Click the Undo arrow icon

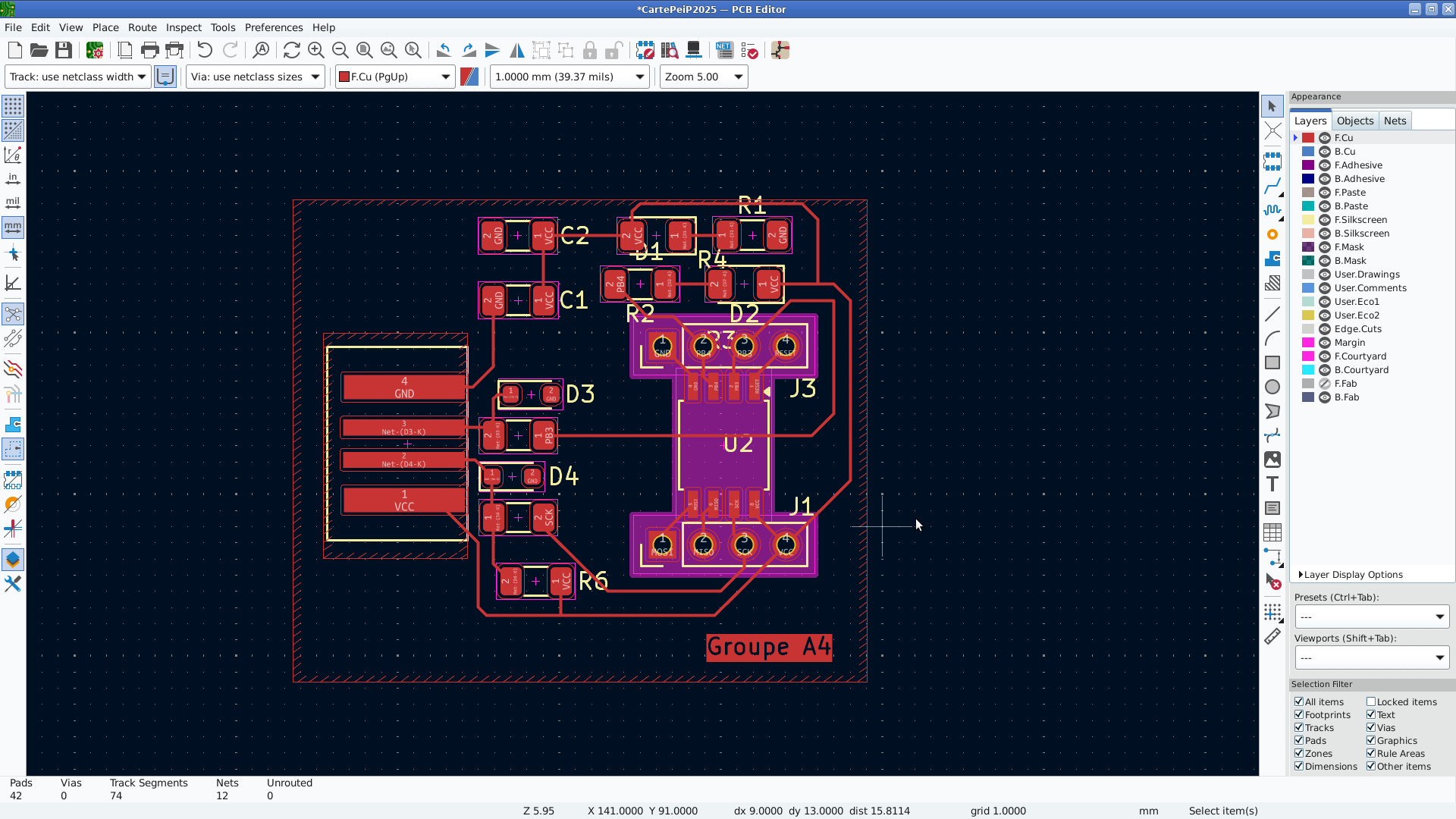(x=205, y=51)
